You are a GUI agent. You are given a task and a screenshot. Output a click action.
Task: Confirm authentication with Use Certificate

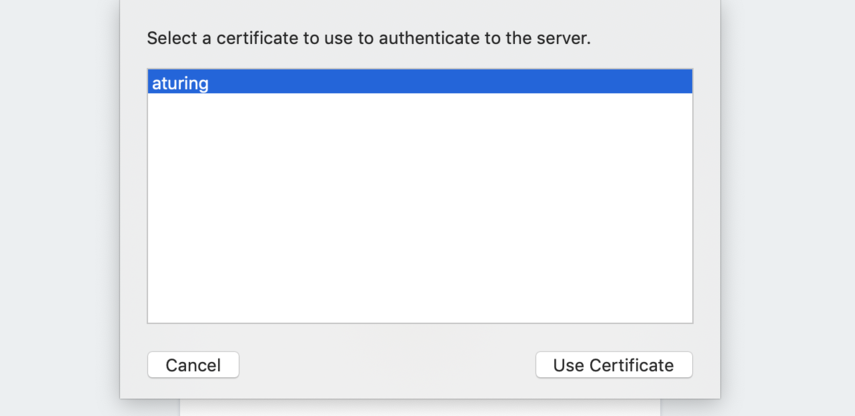(x=613, y=365)
